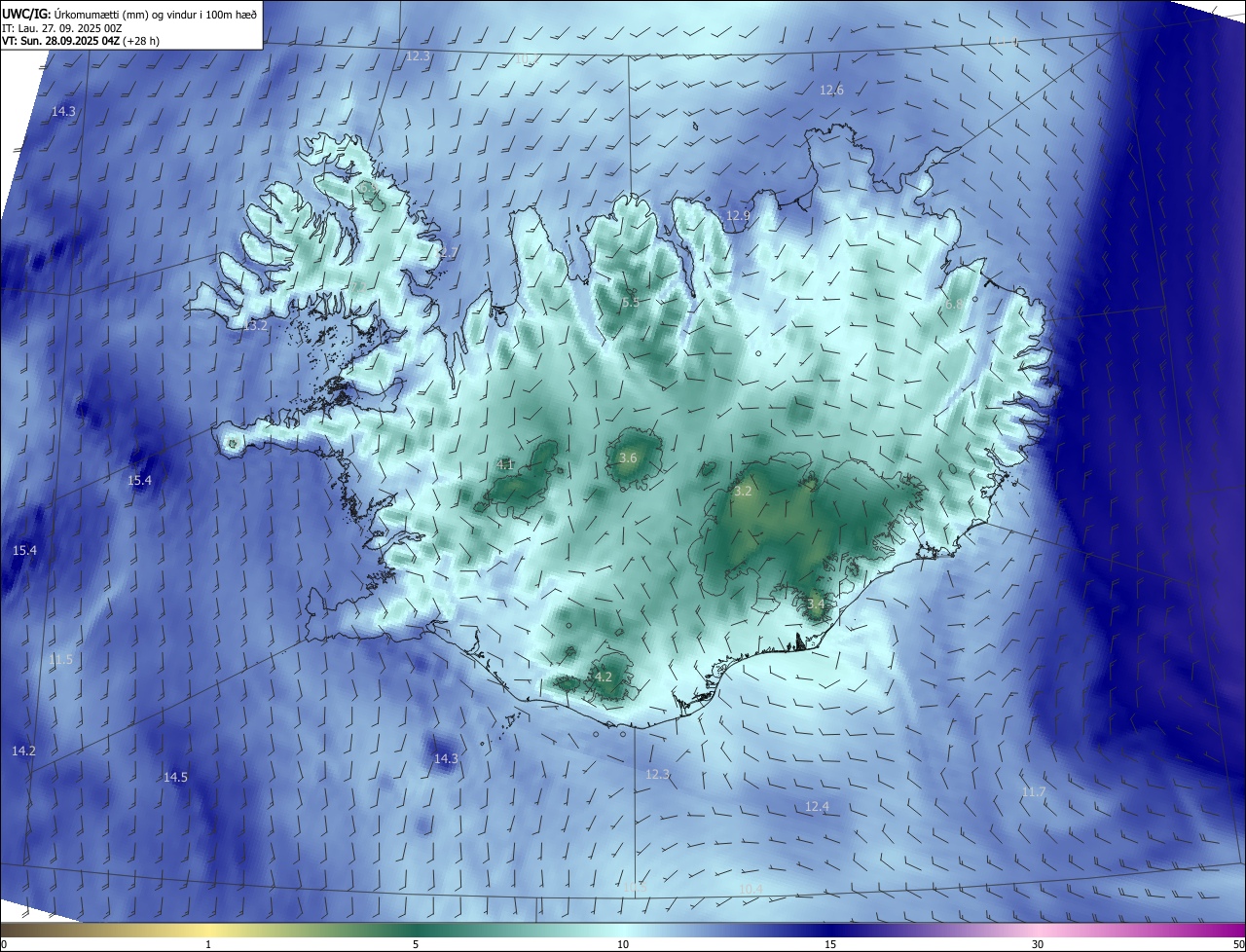Click the 14.2 value label

[x=23, y=751]
